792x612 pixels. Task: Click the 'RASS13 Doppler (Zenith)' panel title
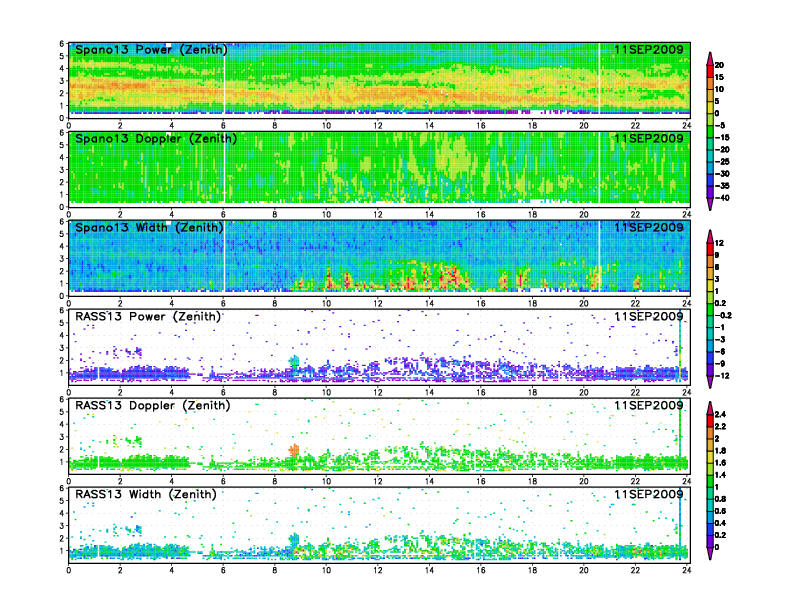click(153, 405)
